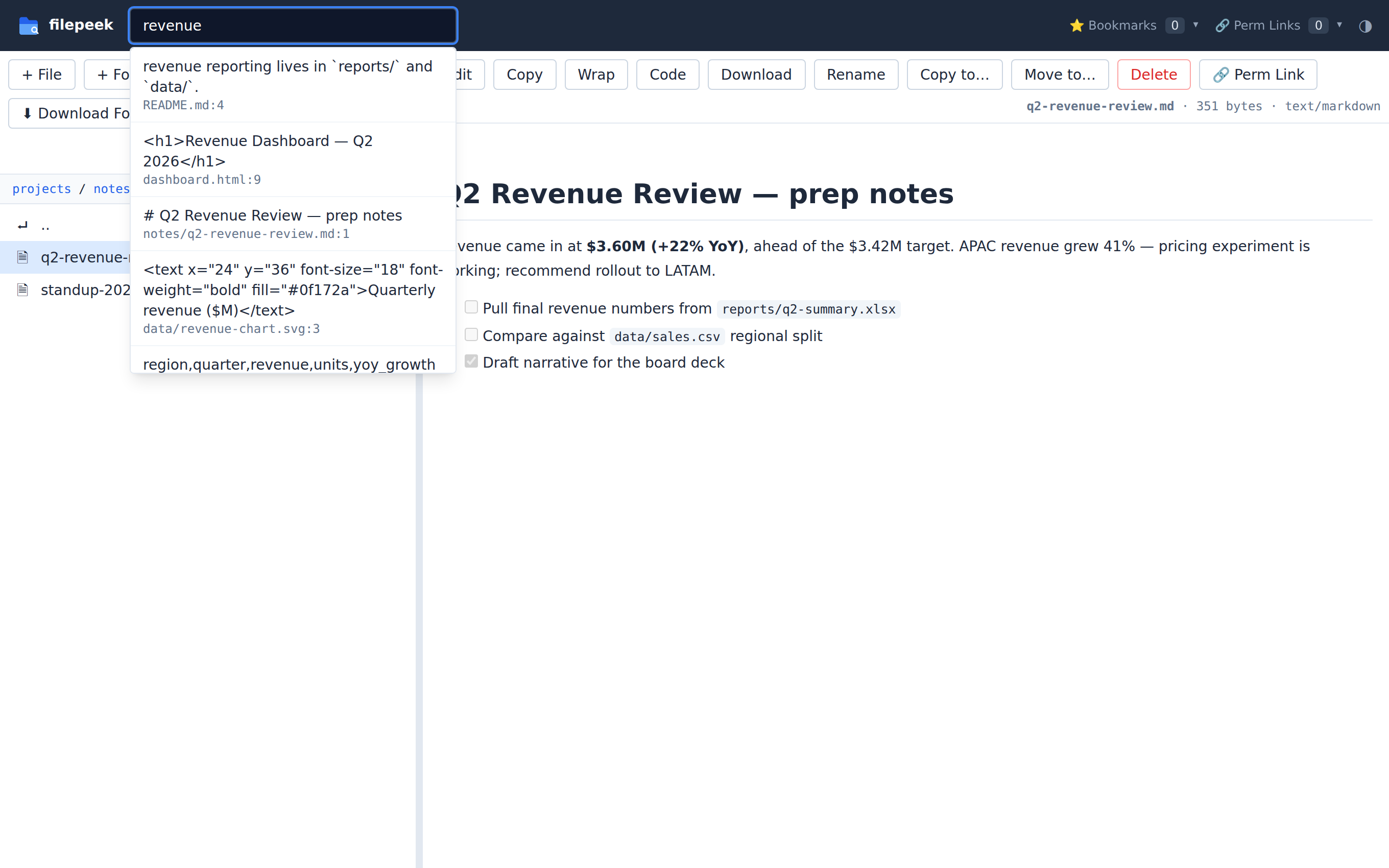Toggle the Wrap button
Image resolution: width=1389 pixels, height=868 pixels.
596,75
